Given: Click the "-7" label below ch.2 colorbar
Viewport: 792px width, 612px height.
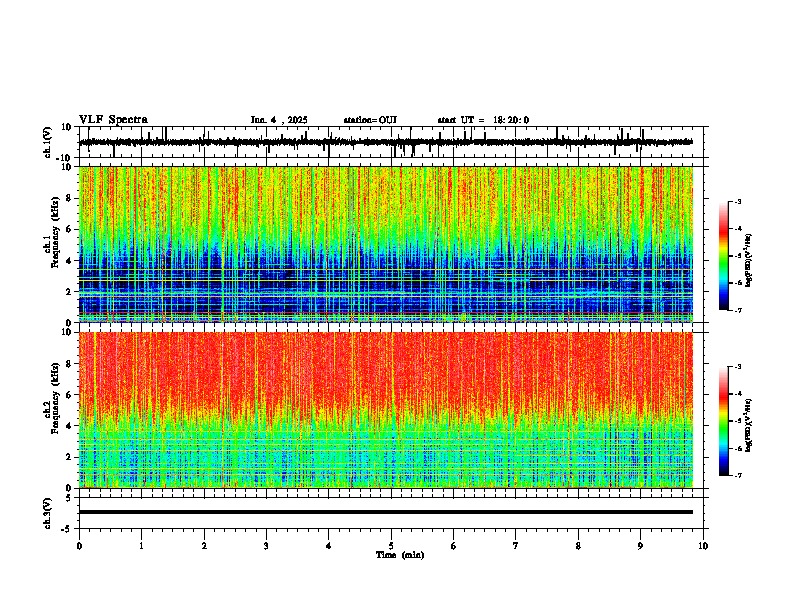Looking at the screenshot, I should point(737,475).
